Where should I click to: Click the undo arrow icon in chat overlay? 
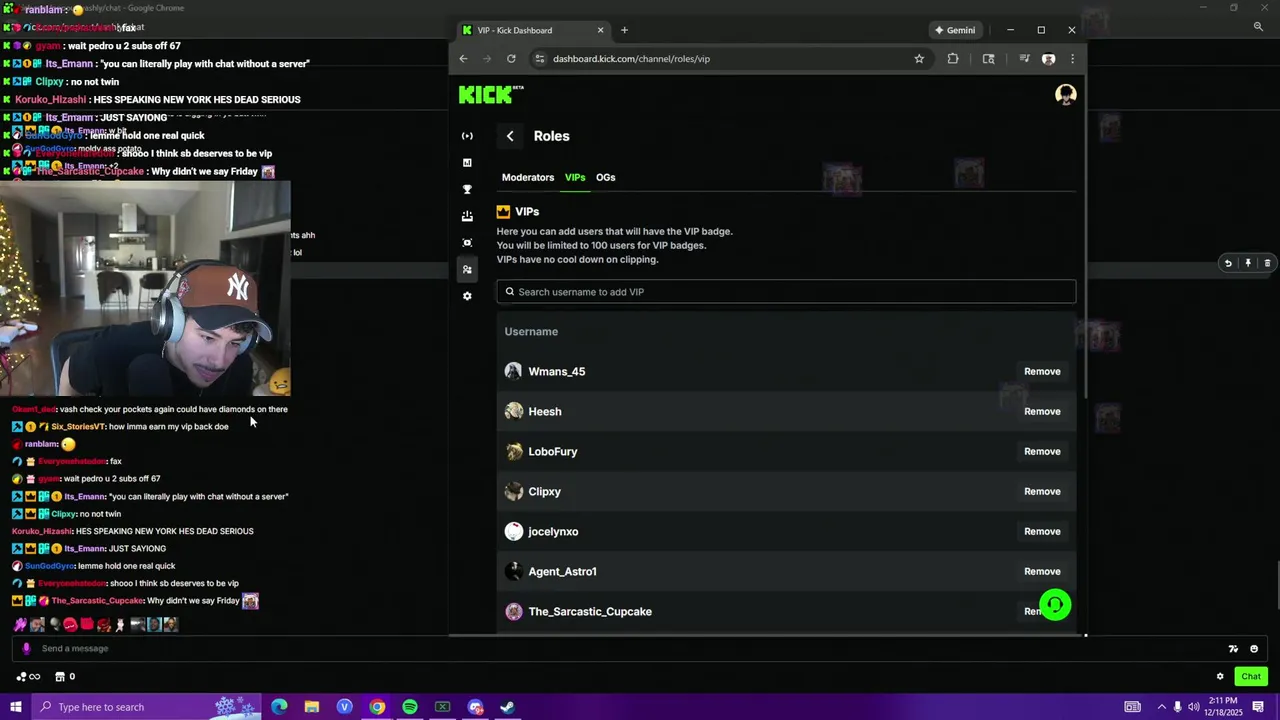pyautogui.click(x=1228, y=264)
